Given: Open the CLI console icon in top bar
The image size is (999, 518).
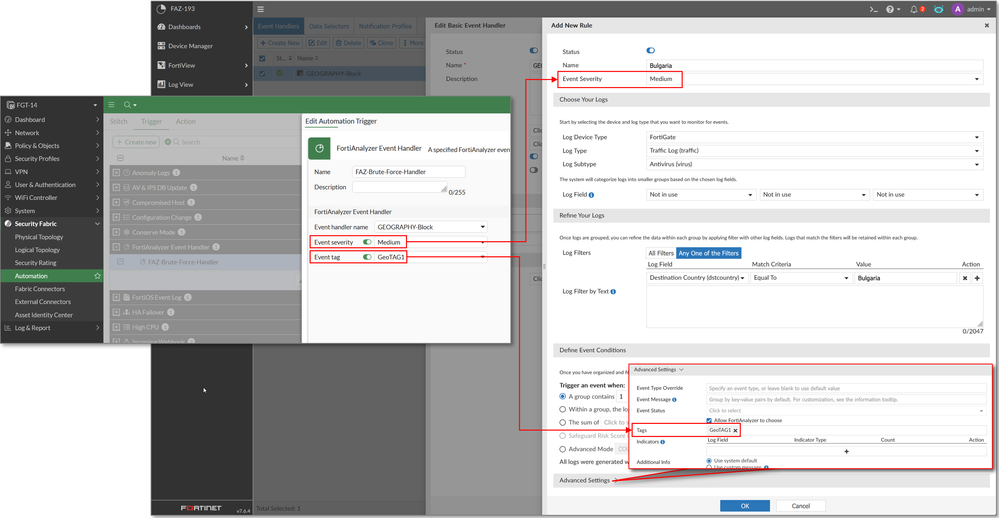Looking at the screenshot, I should (873, 10).
